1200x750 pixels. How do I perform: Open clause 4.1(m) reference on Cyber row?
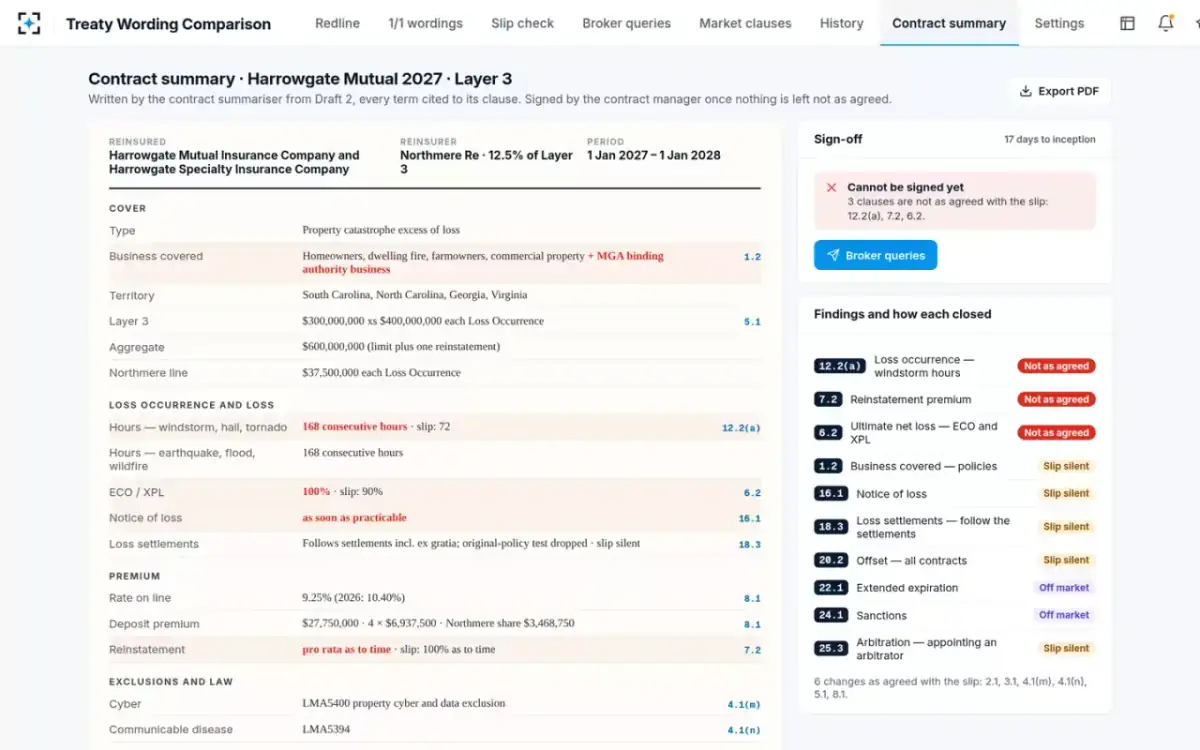pos(744,705)
